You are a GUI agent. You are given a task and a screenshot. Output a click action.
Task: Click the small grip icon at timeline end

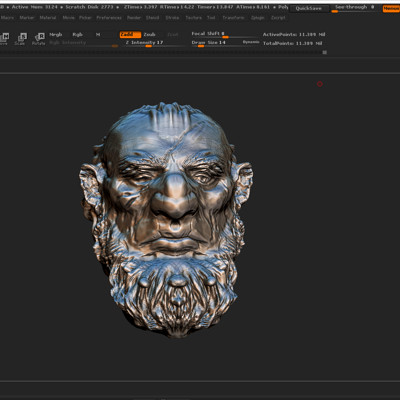[325, 52]
